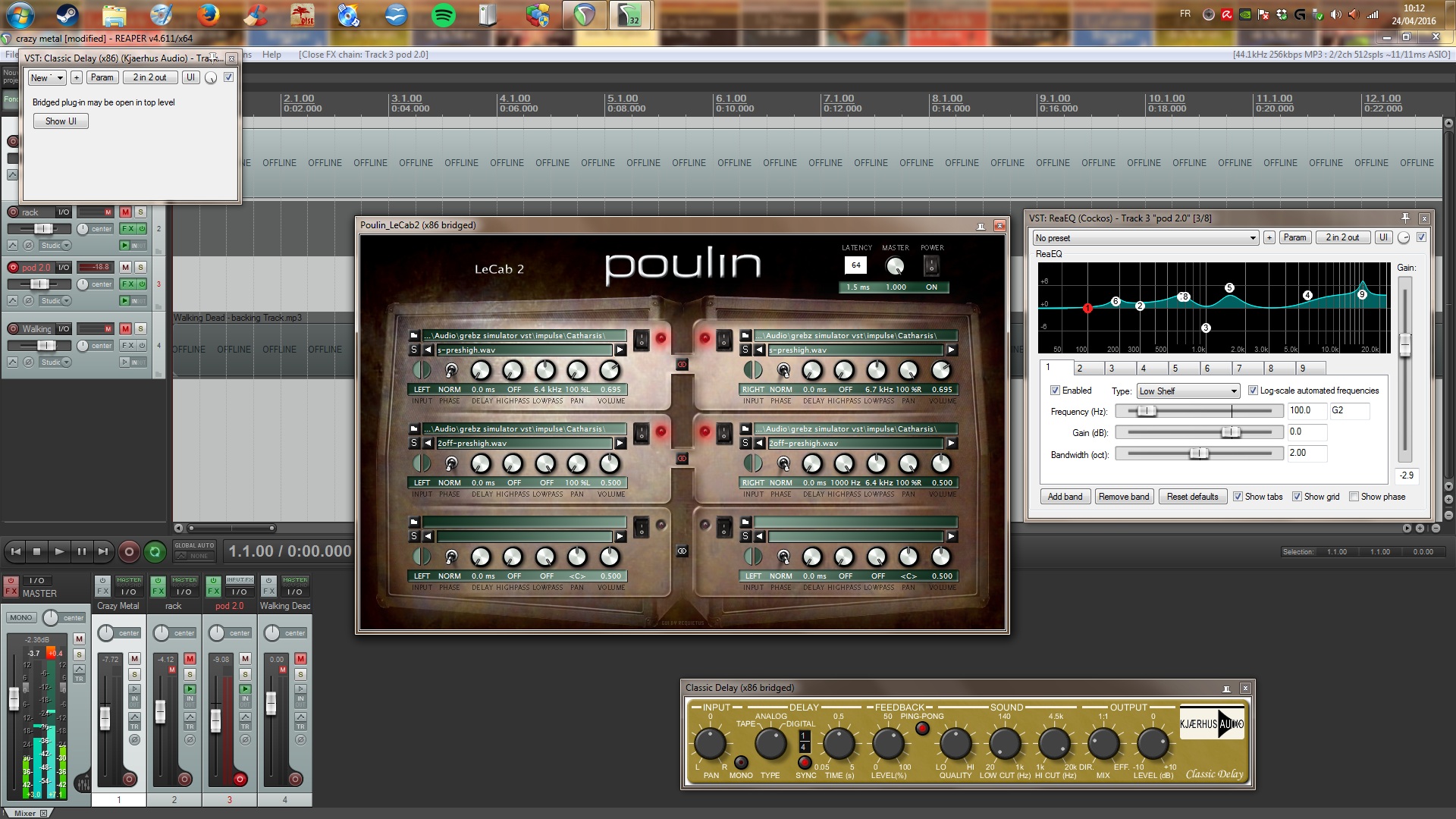Image resolution: width=1456 pixels, height=819 pixels.
Task: Open FX chain for Walking Dead track
Action: [127, 345]
